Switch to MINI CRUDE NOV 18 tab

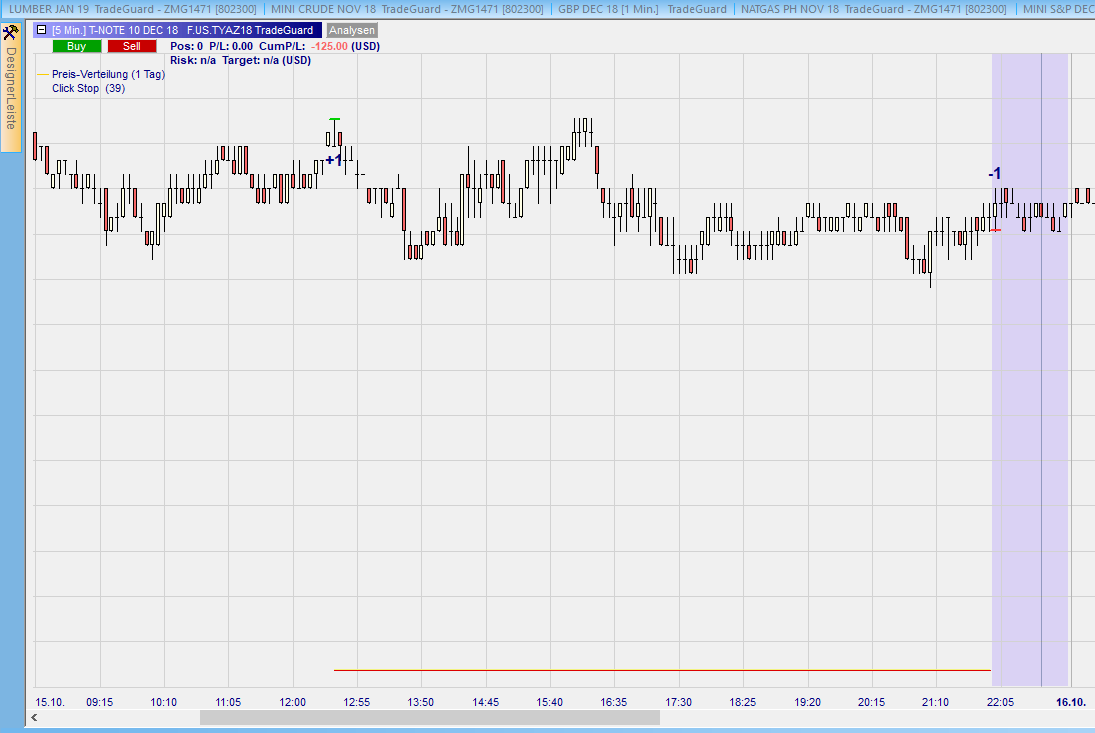pyautogui.click(x=407, y=9)
